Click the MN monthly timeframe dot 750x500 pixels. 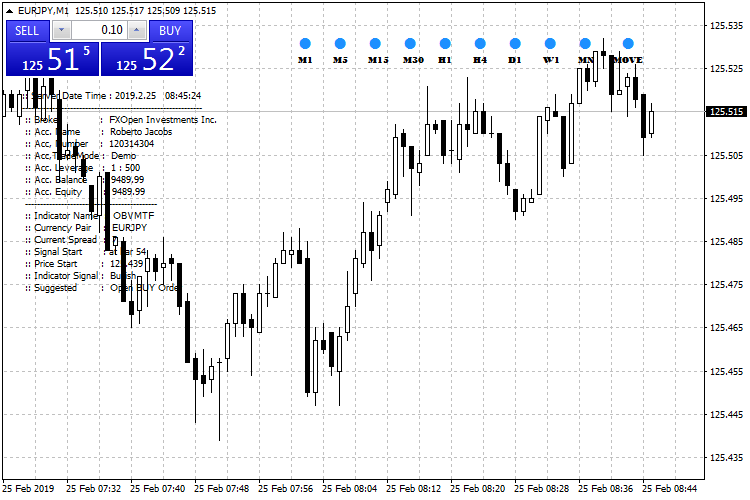pos(585,44)
